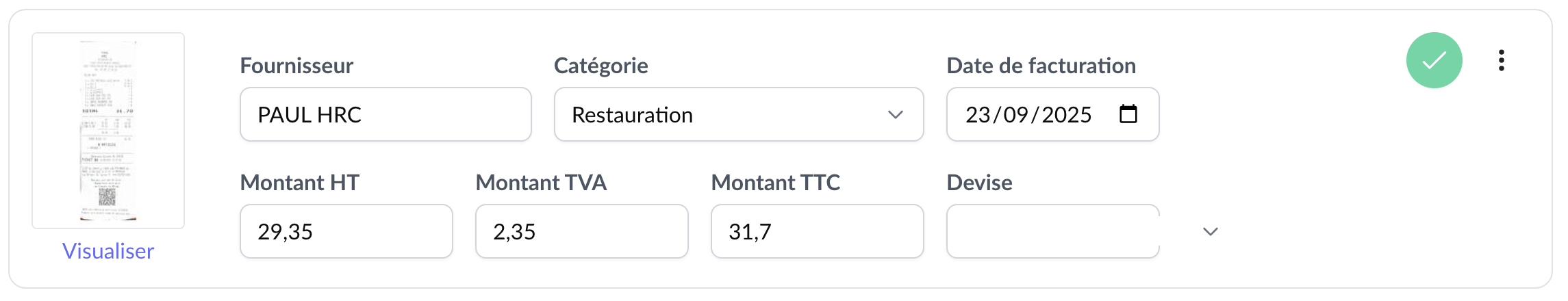Expand the Devise chevron arrow
1568x301 pixels.
tap(1210, 231)
